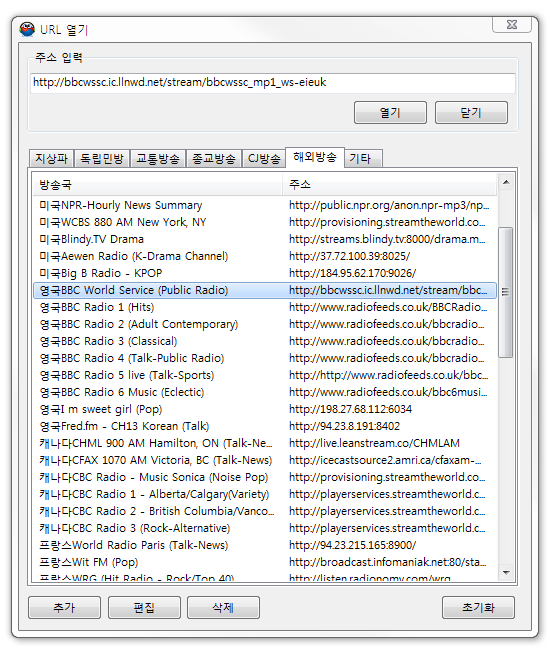The image size is (554, 667).
Task: Sort by the 방송국 column header
Action: tap(157, 185)
